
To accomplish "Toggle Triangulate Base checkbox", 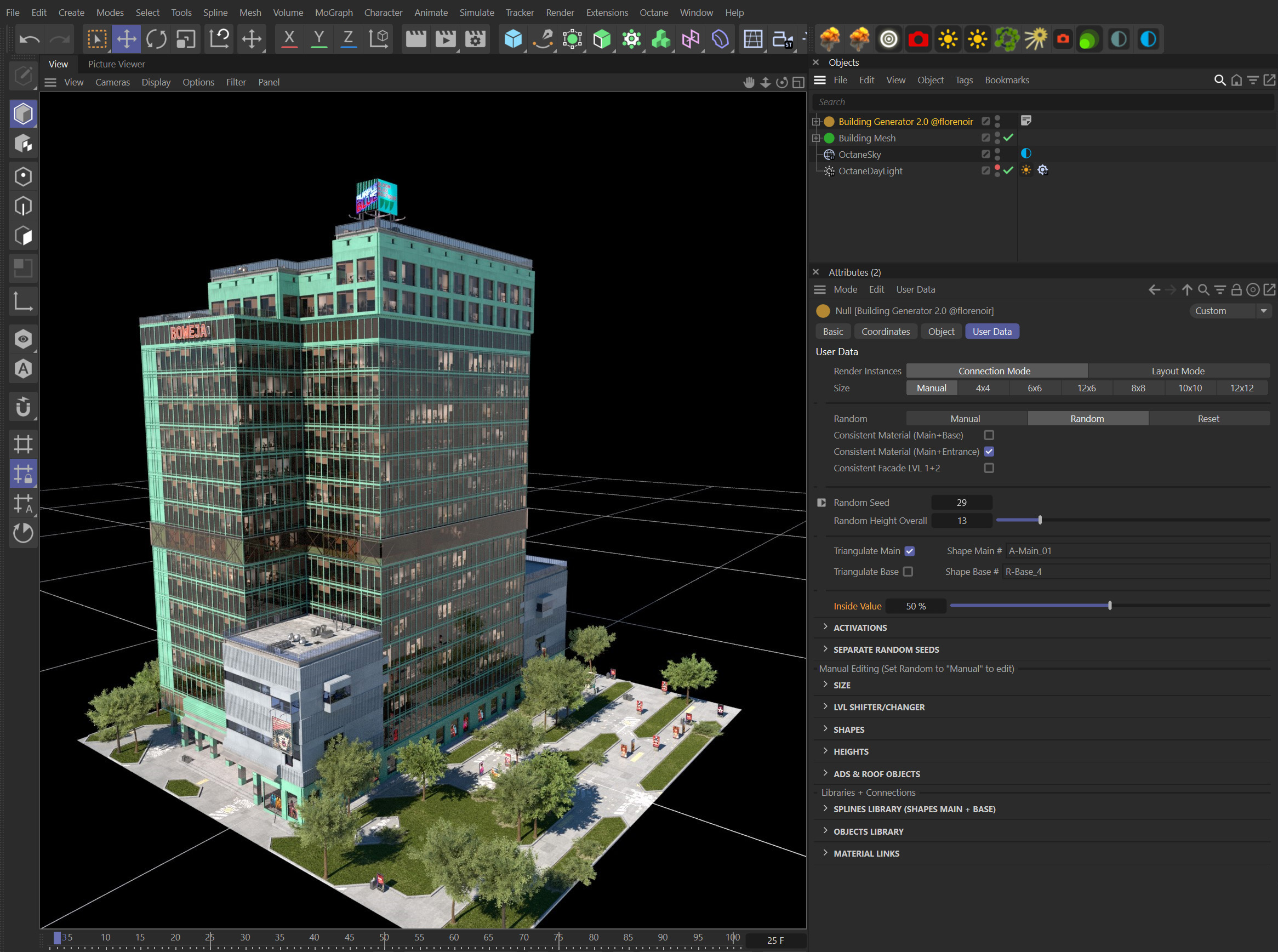I will 908,571.
